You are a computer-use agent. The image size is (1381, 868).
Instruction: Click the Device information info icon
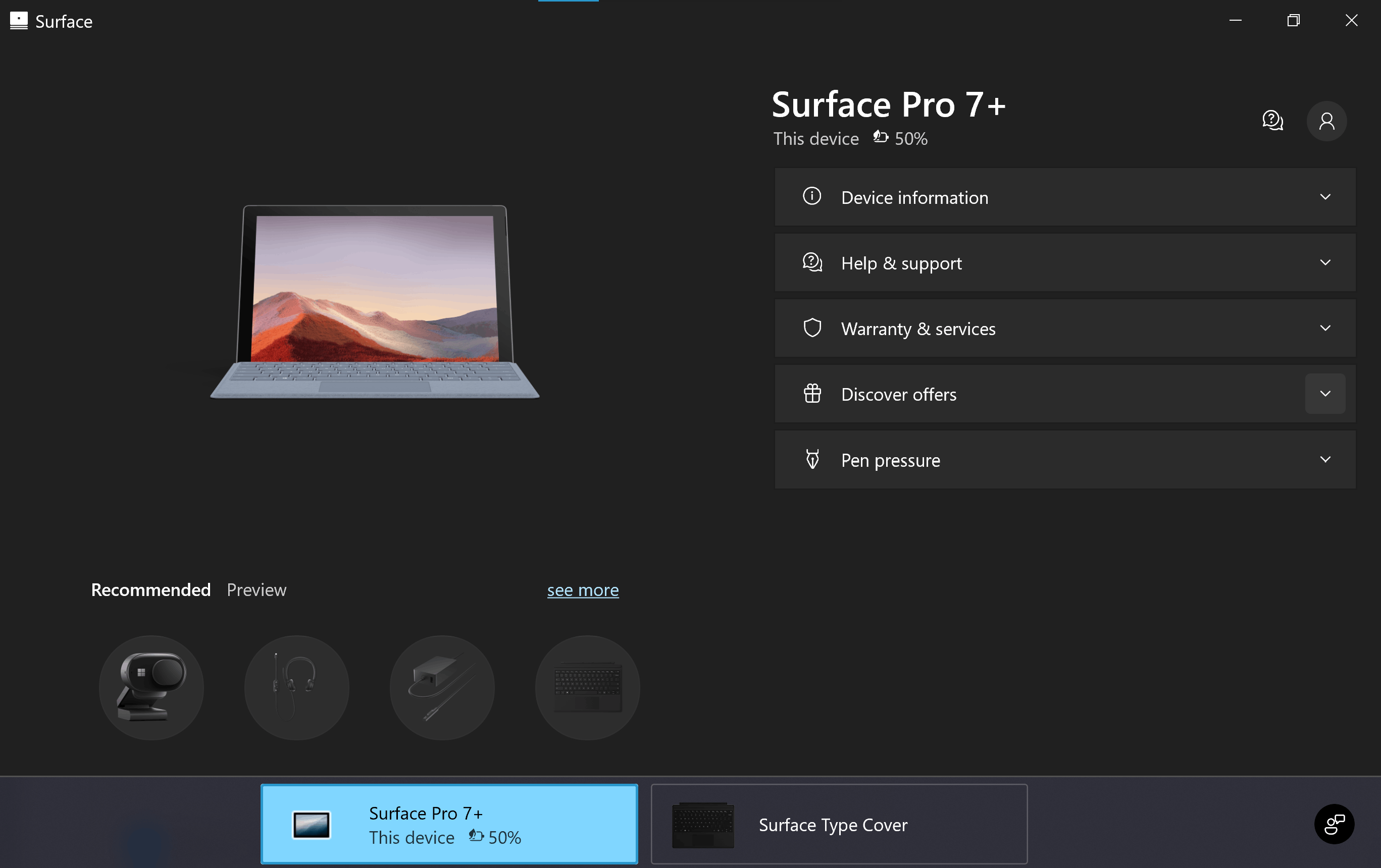pos(811,196)
